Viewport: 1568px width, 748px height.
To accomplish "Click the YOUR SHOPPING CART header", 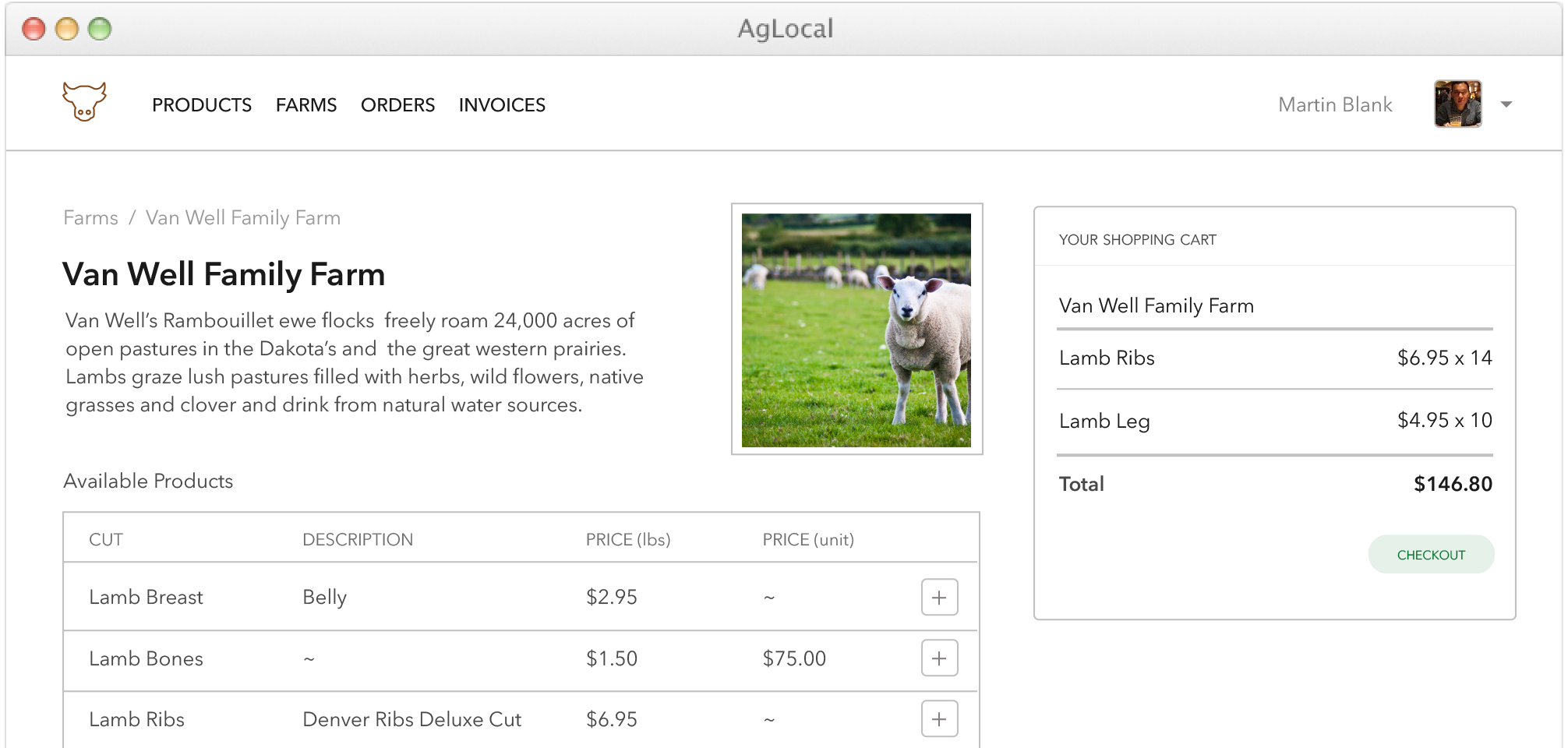I will (x=1137, y=240).
